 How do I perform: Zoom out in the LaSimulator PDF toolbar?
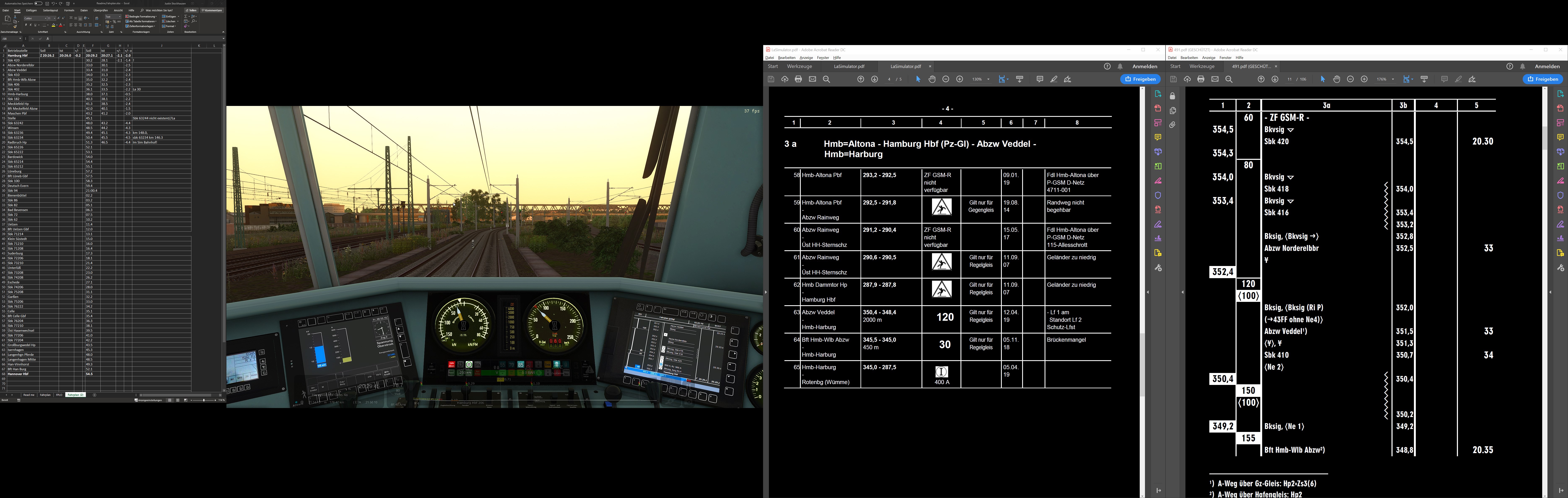click(x=946, y=79)
